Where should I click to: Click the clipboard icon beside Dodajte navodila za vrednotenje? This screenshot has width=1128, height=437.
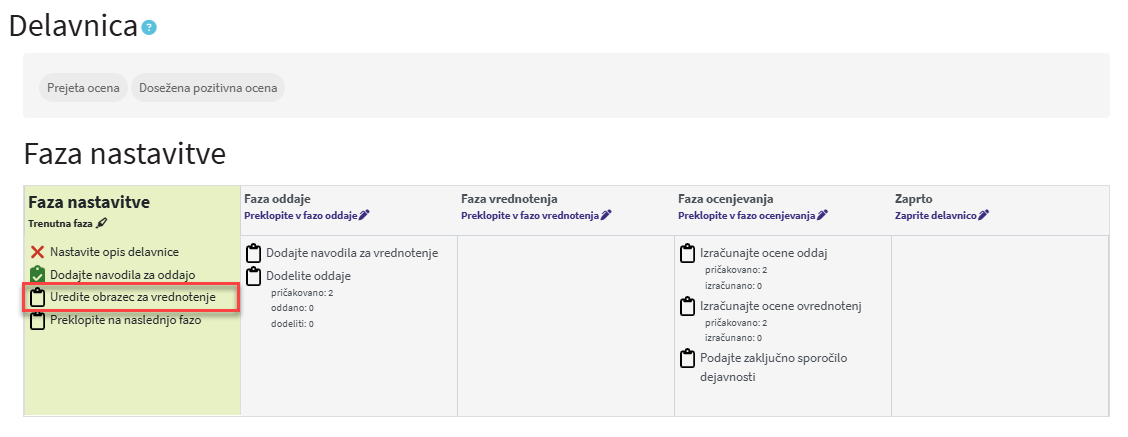253,253
